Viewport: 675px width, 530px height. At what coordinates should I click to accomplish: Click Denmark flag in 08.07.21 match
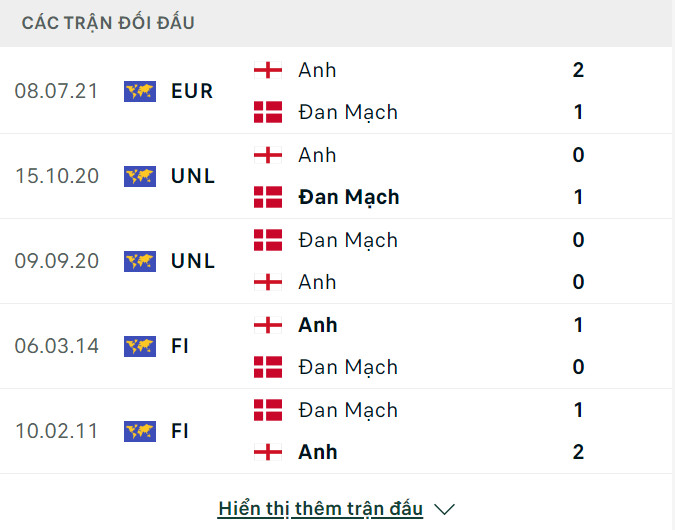[x=267, y=112]
